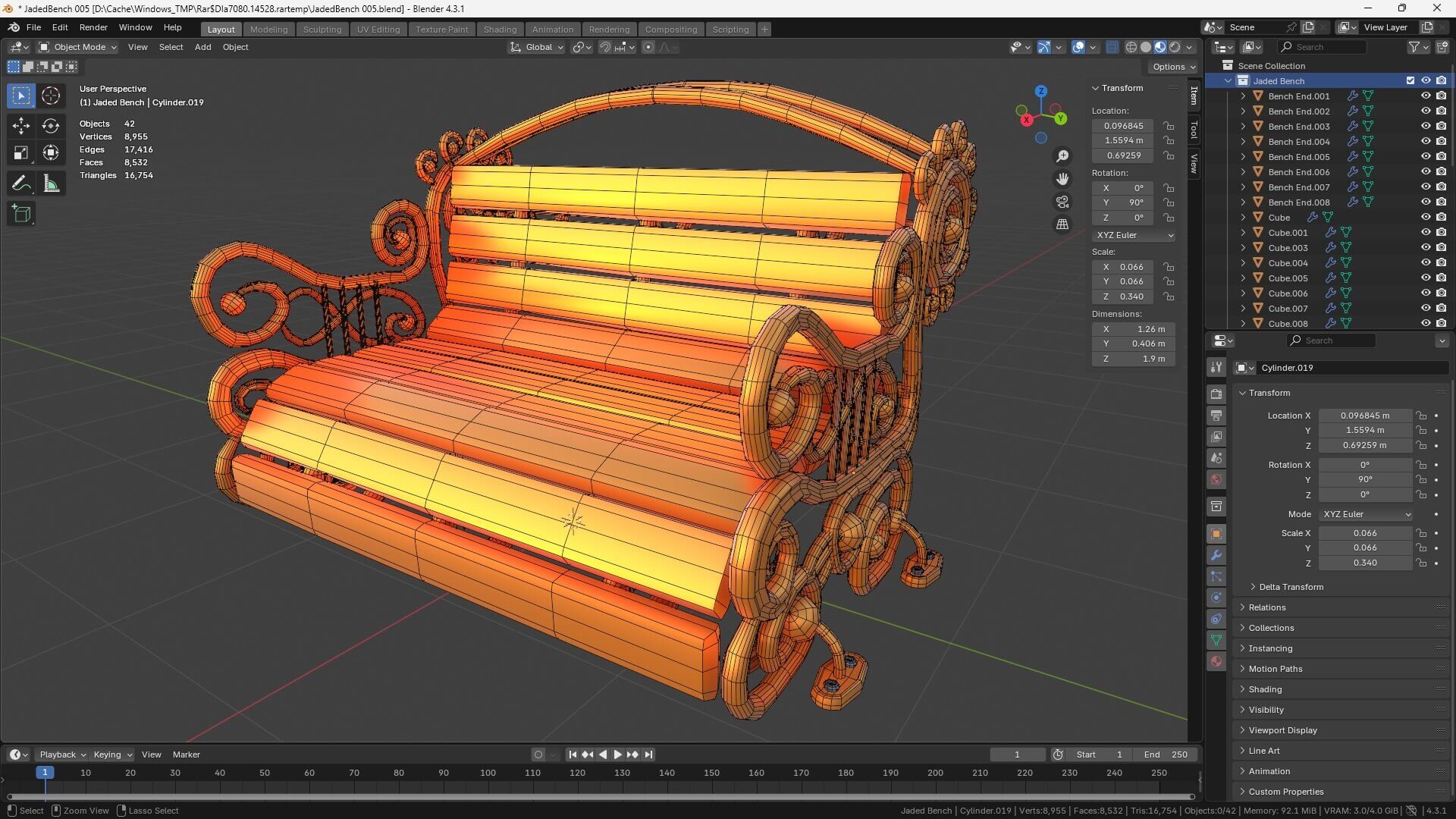Click the Options button in viewport header

point(1173,67)
